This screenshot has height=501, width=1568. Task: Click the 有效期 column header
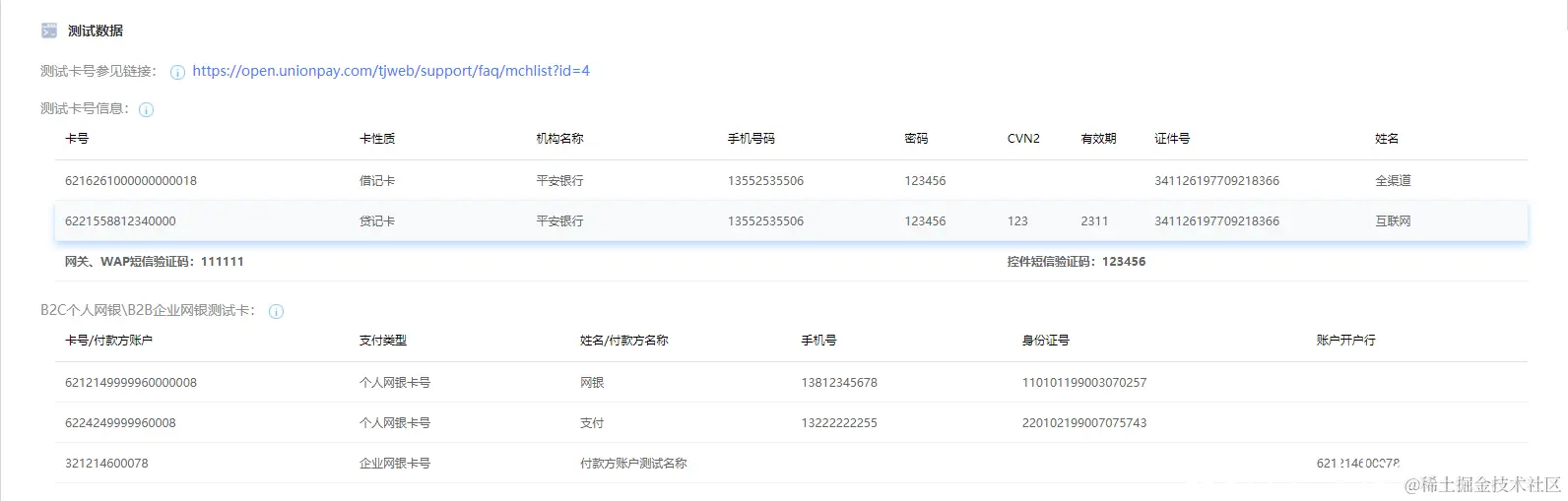point(1098,139)
